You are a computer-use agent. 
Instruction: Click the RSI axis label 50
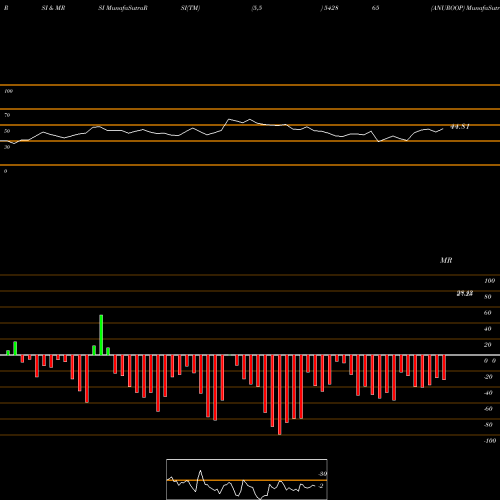(x=7, y=131)
